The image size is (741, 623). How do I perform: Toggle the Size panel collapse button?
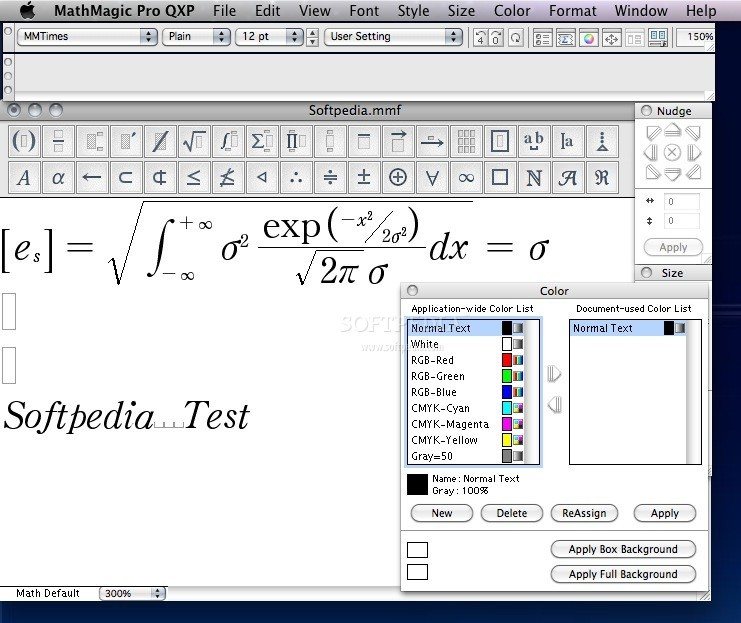tap(646, 272)
